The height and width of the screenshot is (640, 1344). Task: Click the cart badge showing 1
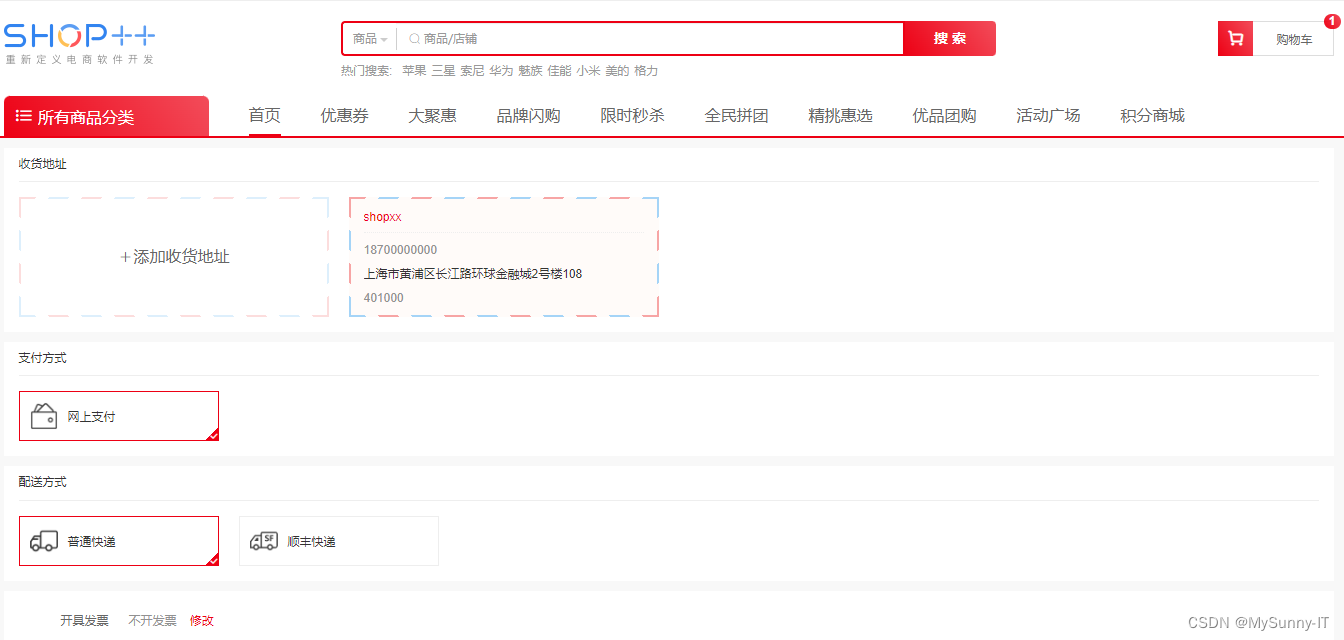click(x=1330, y=21)
